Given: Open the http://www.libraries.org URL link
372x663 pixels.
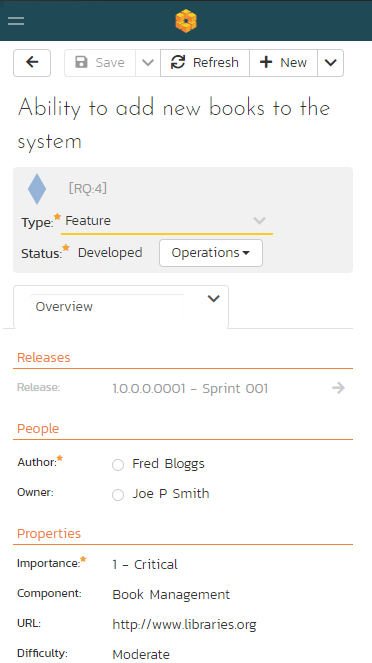Looking at the screenshot, I should pos(184,625).
